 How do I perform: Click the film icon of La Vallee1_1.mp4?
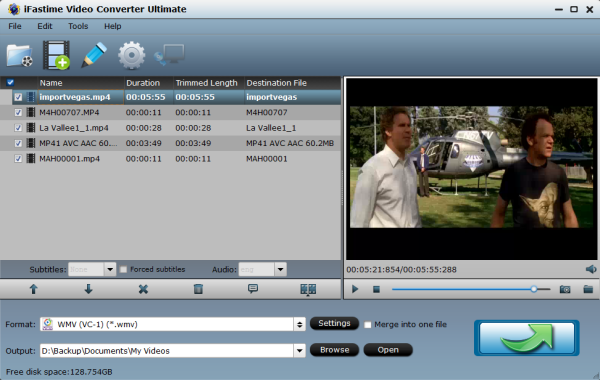pyautogui.click(x=31, y=127)
